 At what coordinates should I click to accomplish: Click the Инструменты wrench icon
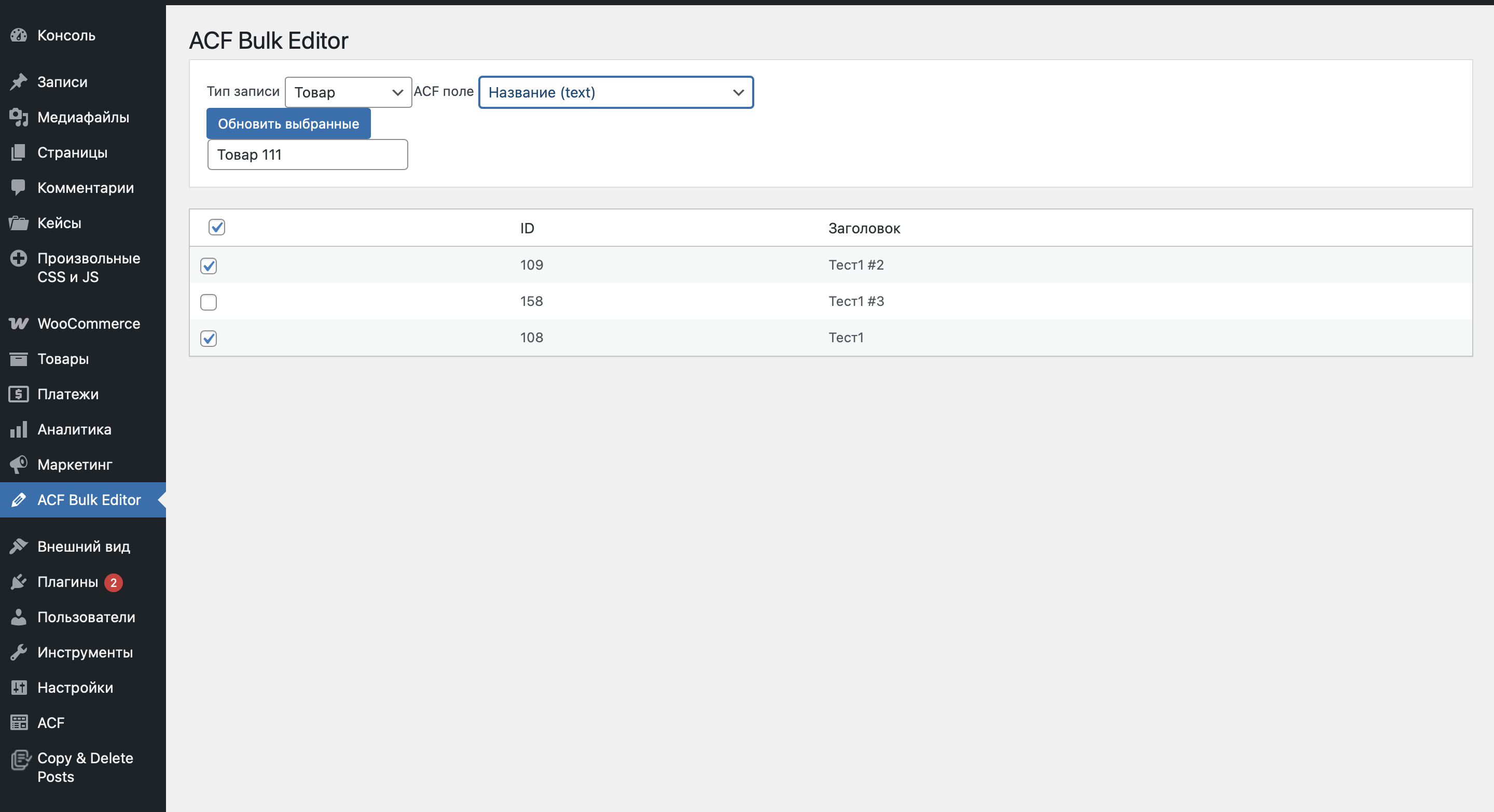(x=19, y=653)
